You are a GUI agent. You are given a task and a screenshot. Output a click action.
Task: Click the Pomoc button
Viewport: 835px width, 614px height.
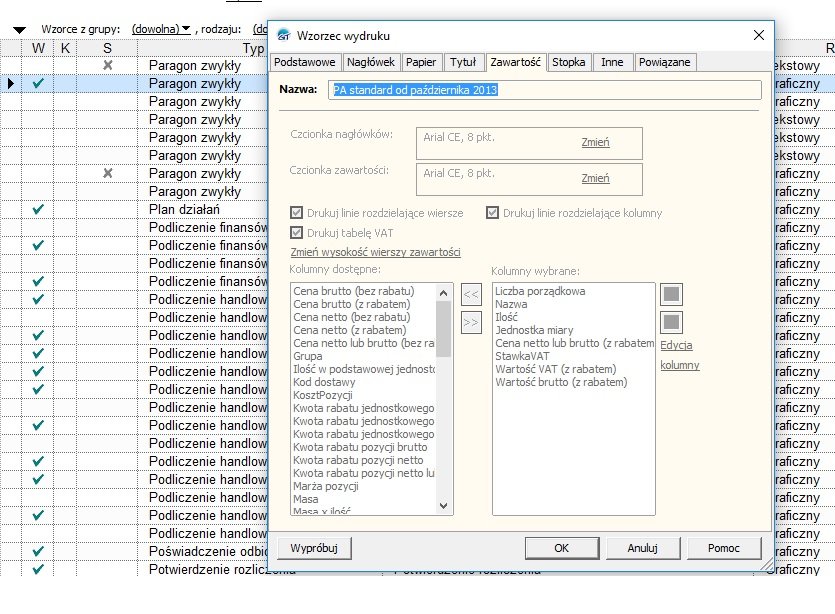point(724,548)
